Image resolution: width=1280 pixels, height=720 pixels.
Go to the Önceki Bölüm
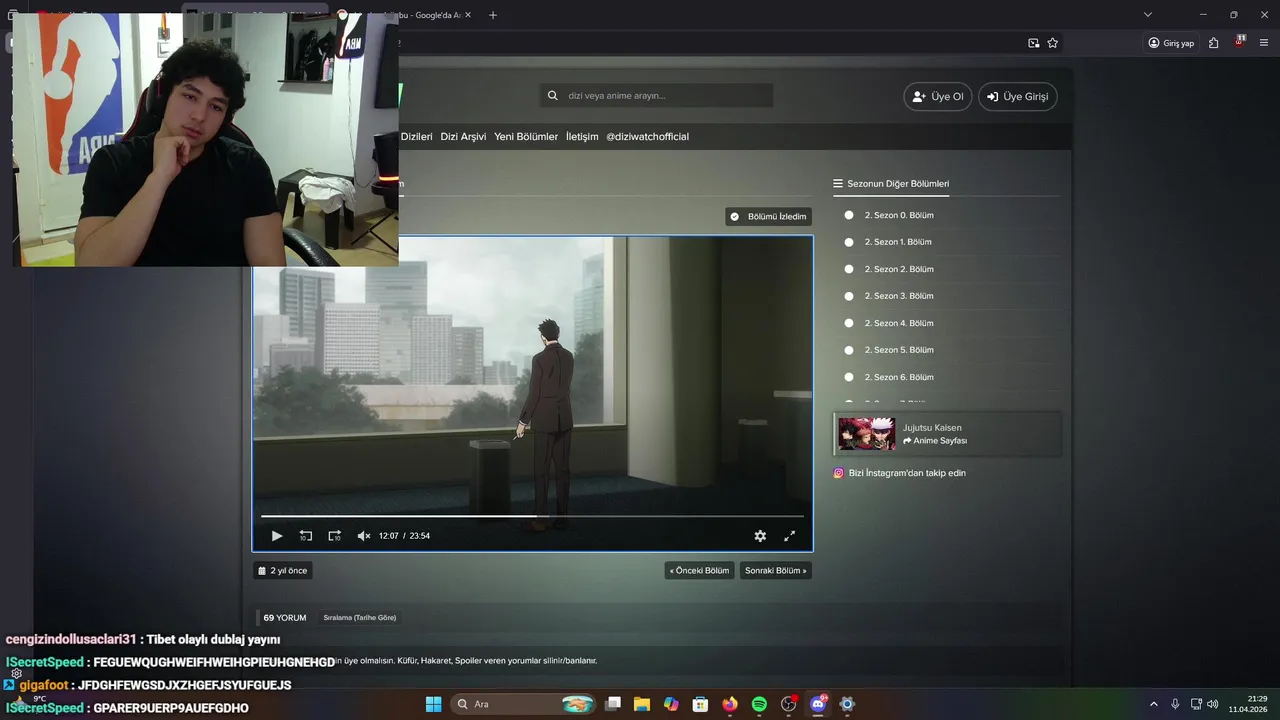[x=699, y=570]
